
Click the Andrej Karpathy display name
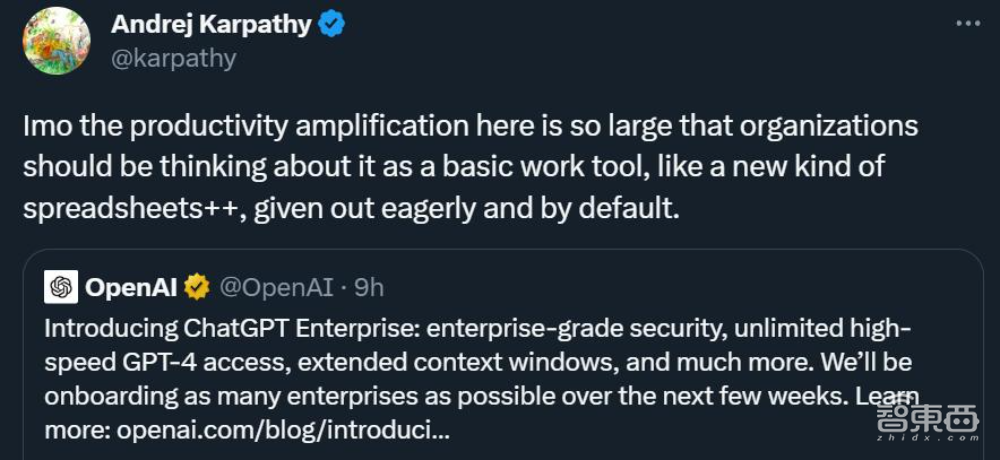(x=211, y=25)
